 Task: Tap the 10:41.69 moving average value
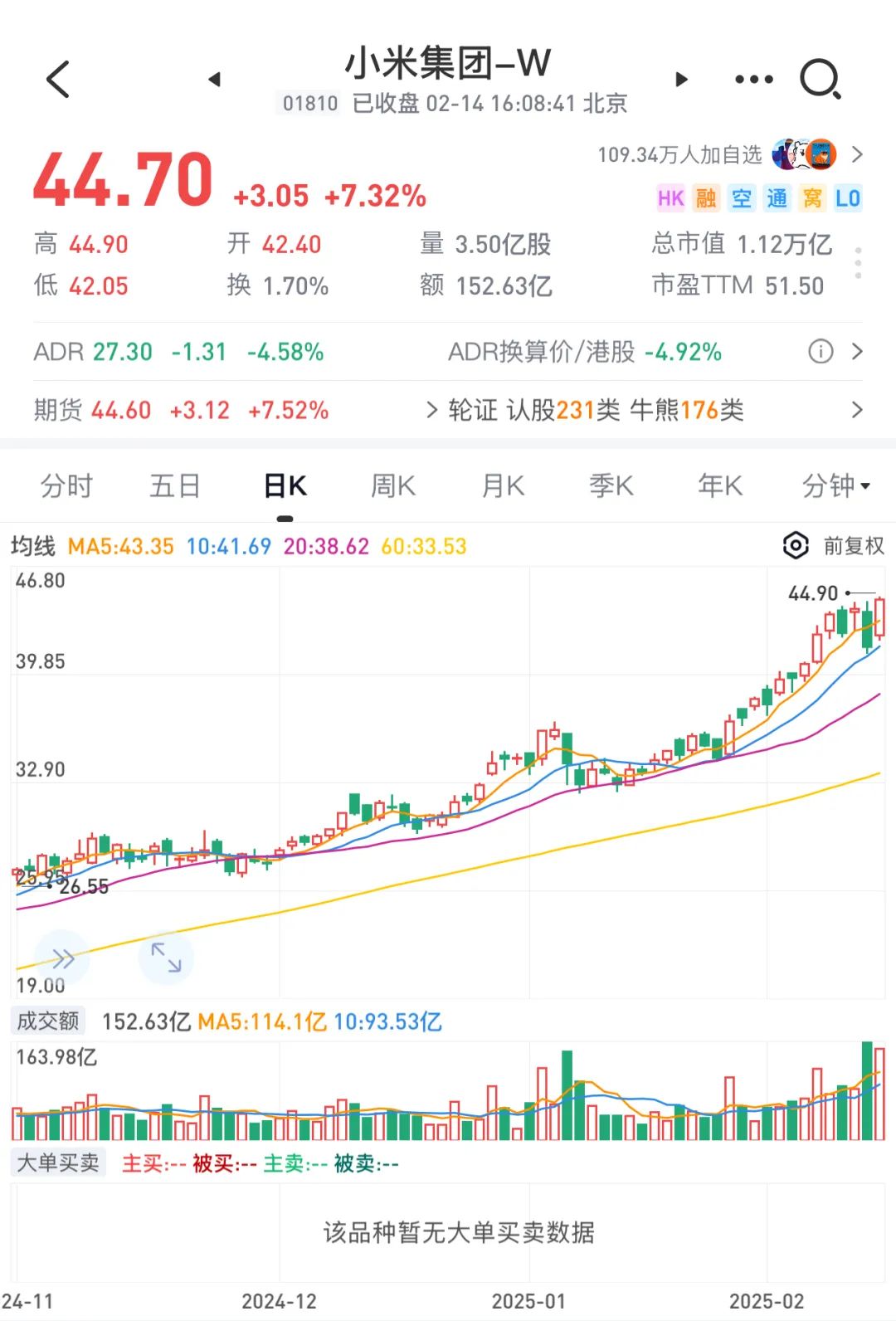(x=229, y=546)
